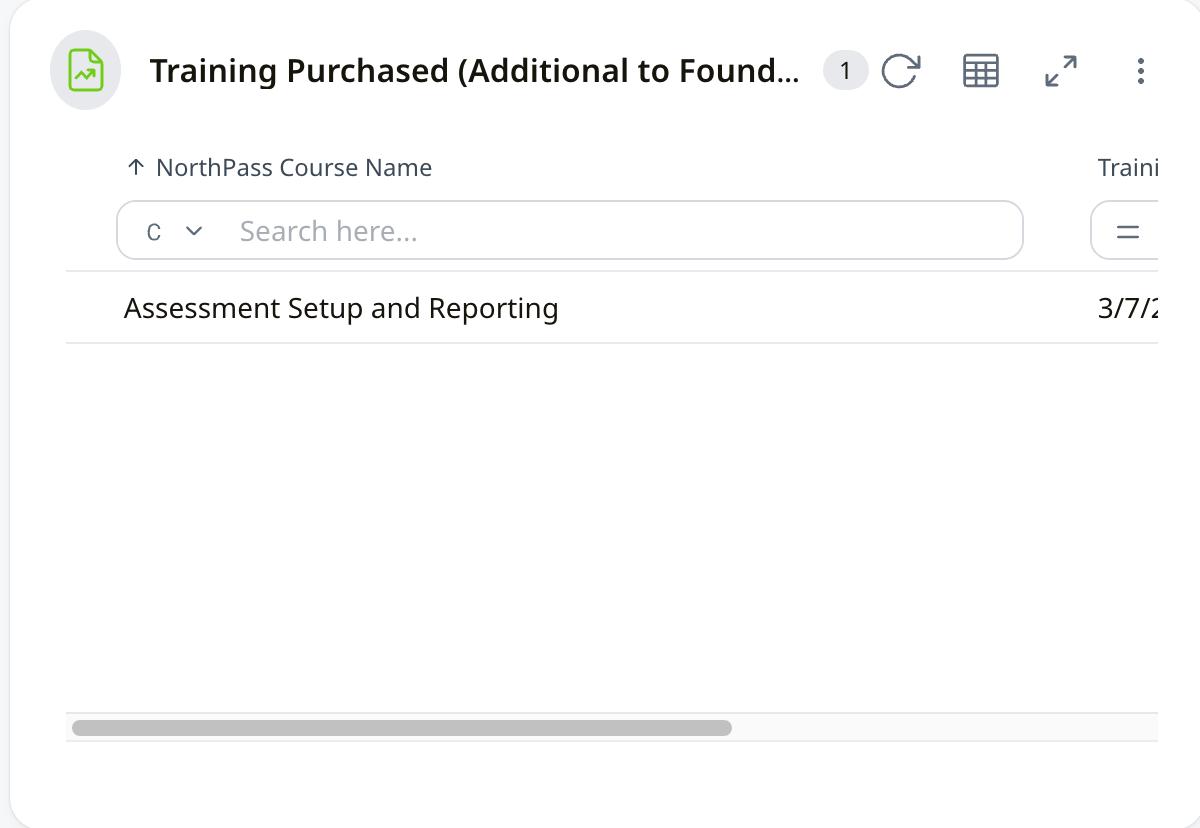Viewport: 1200px width, 828px height.
Task: Click the equals operator icon in Training column
Action: (x=1128, y=232)
